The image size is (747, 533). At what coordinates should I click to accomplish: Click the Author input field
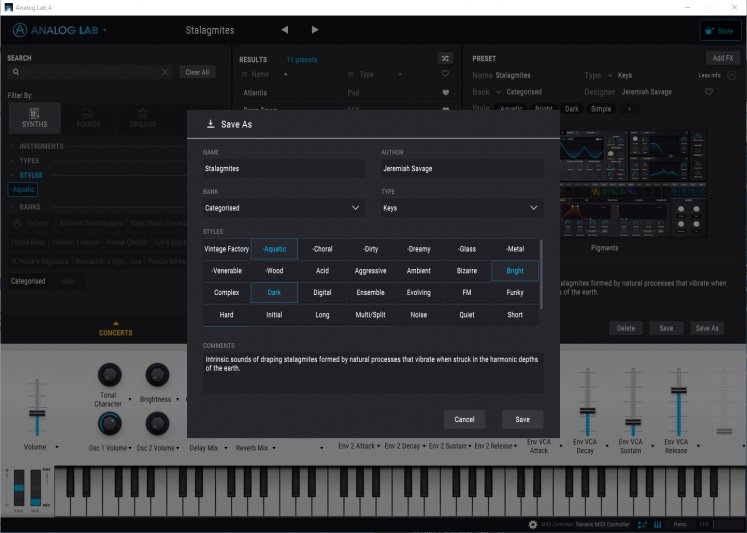(x=462, y=169)
